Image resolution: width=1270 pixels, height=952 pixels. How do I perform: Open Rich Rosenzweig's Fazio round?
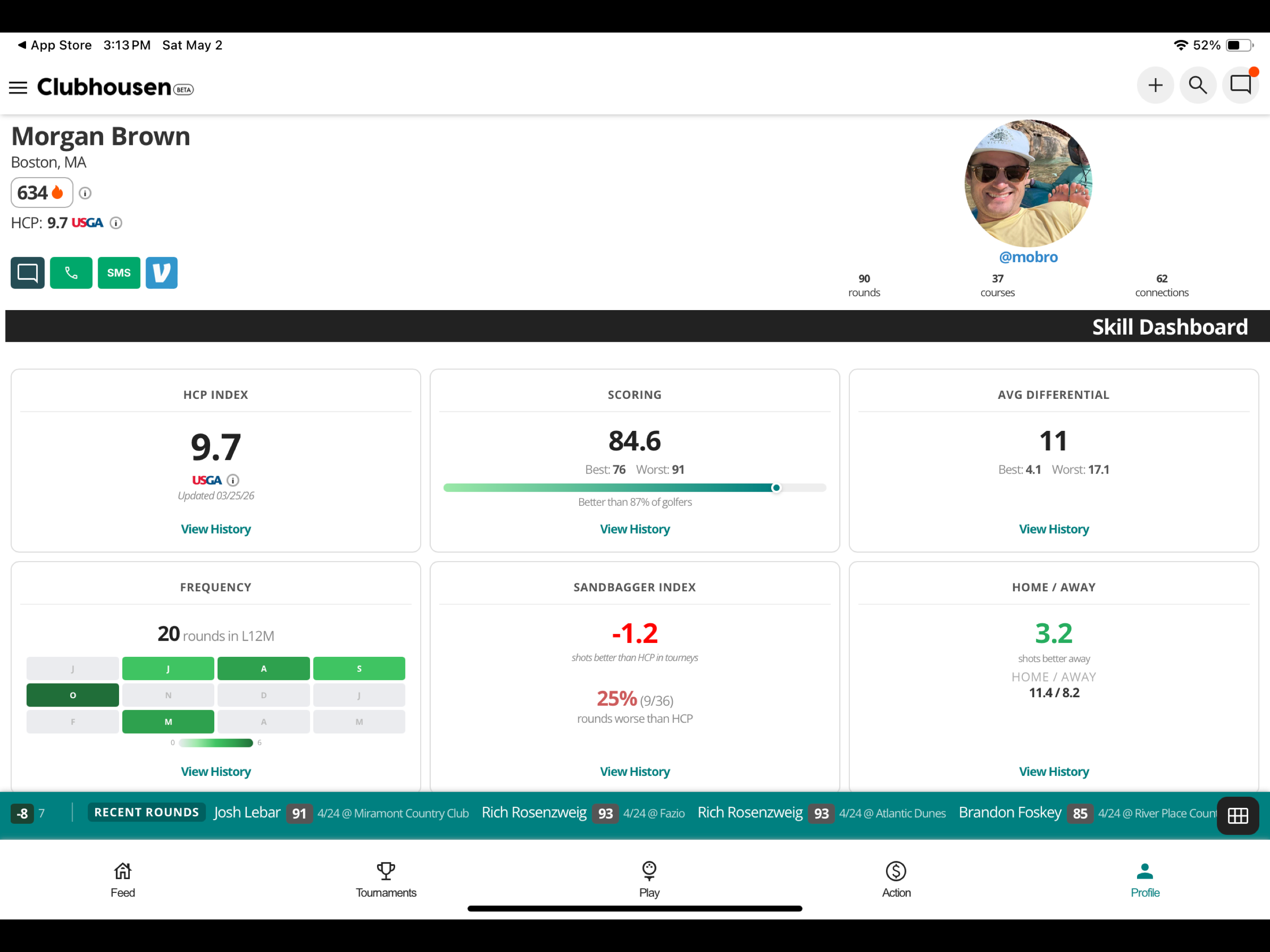click(583, 813)
